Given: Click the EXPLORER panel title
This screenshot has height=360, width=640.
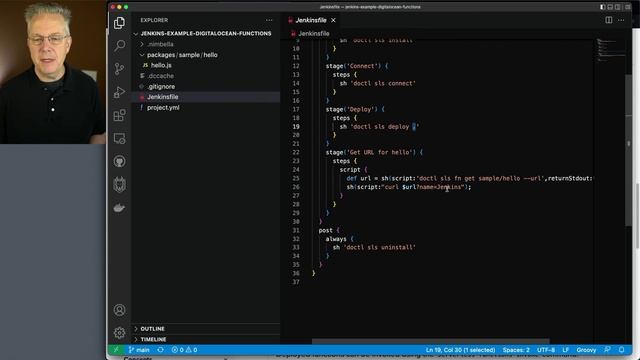Looking at the screenshot, I should [154, 20].
